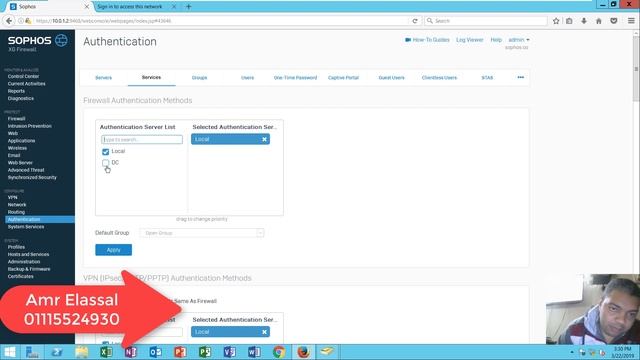Open Excel from the taskbar
This screenshot has height=360, width=640.
point(106,352)
